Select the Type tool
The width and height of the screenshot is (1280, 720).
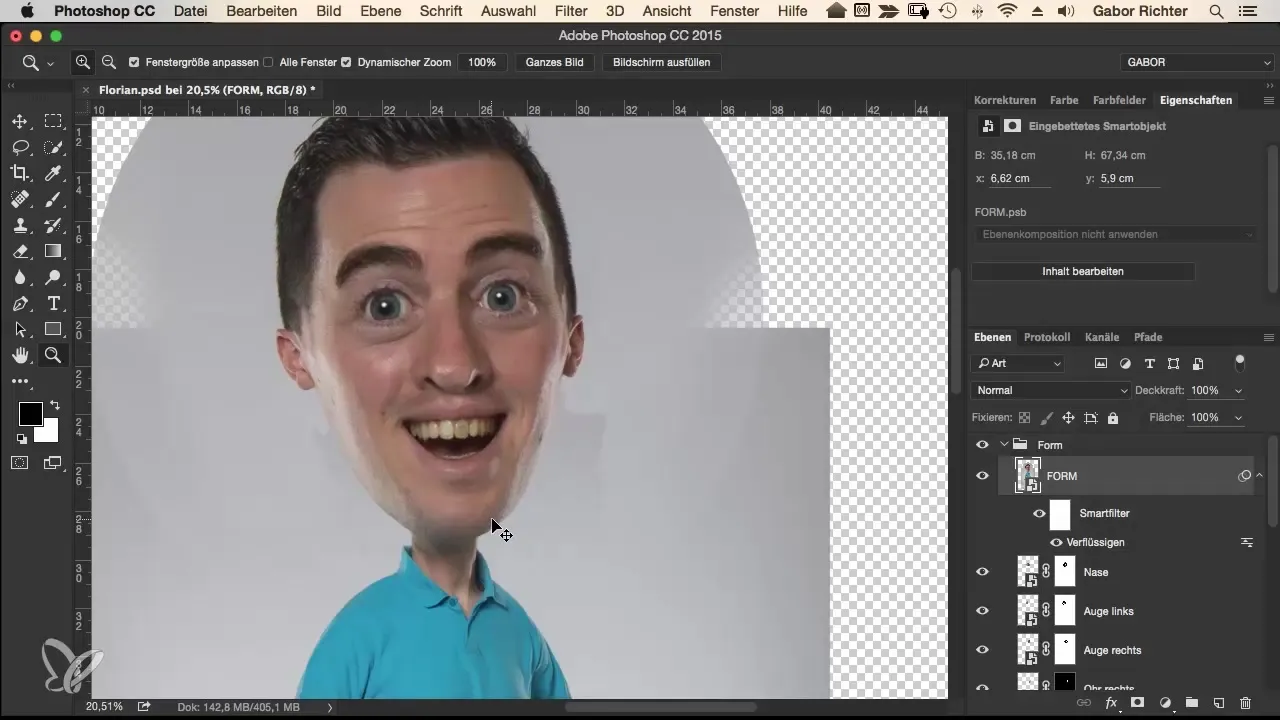[53, 303]
